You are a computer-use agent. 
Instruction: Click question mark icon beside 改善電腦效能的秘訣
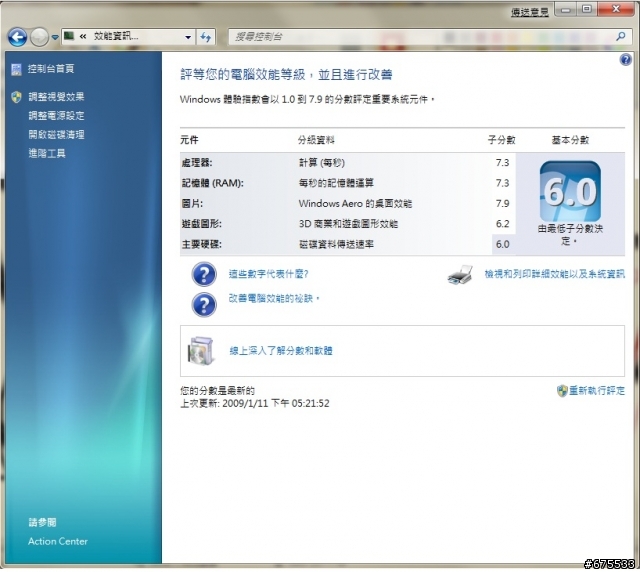(204, 305)
